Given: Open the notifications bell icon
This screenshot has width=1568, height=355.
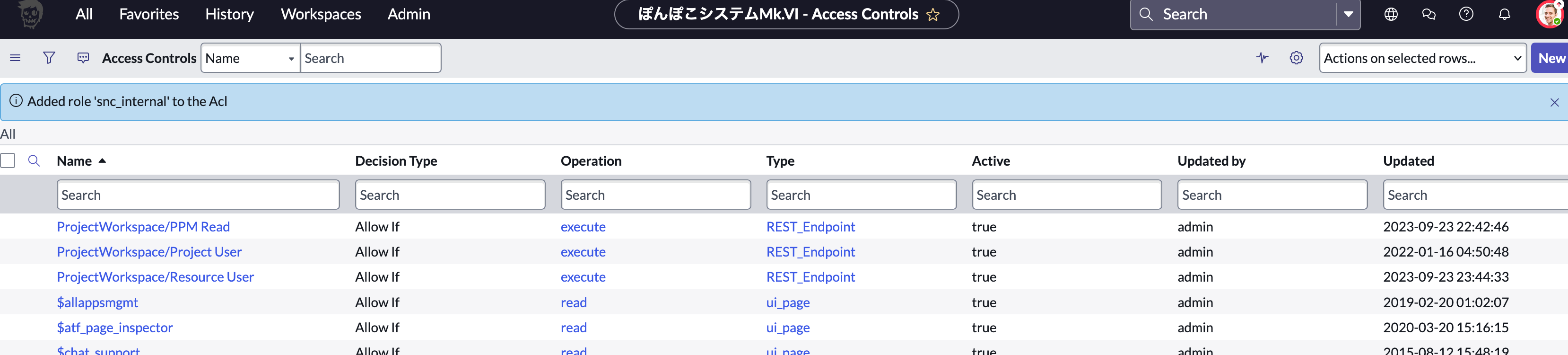Looking at the screenshot, I should 1504,14.
